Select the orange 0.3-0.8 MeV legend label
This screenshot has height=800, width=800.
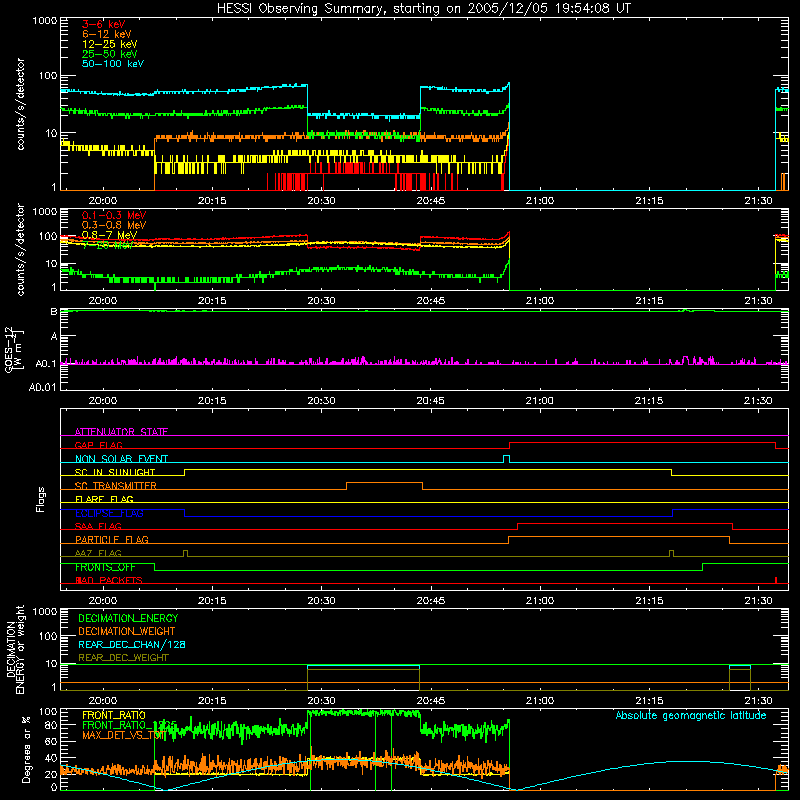point(114,225)
